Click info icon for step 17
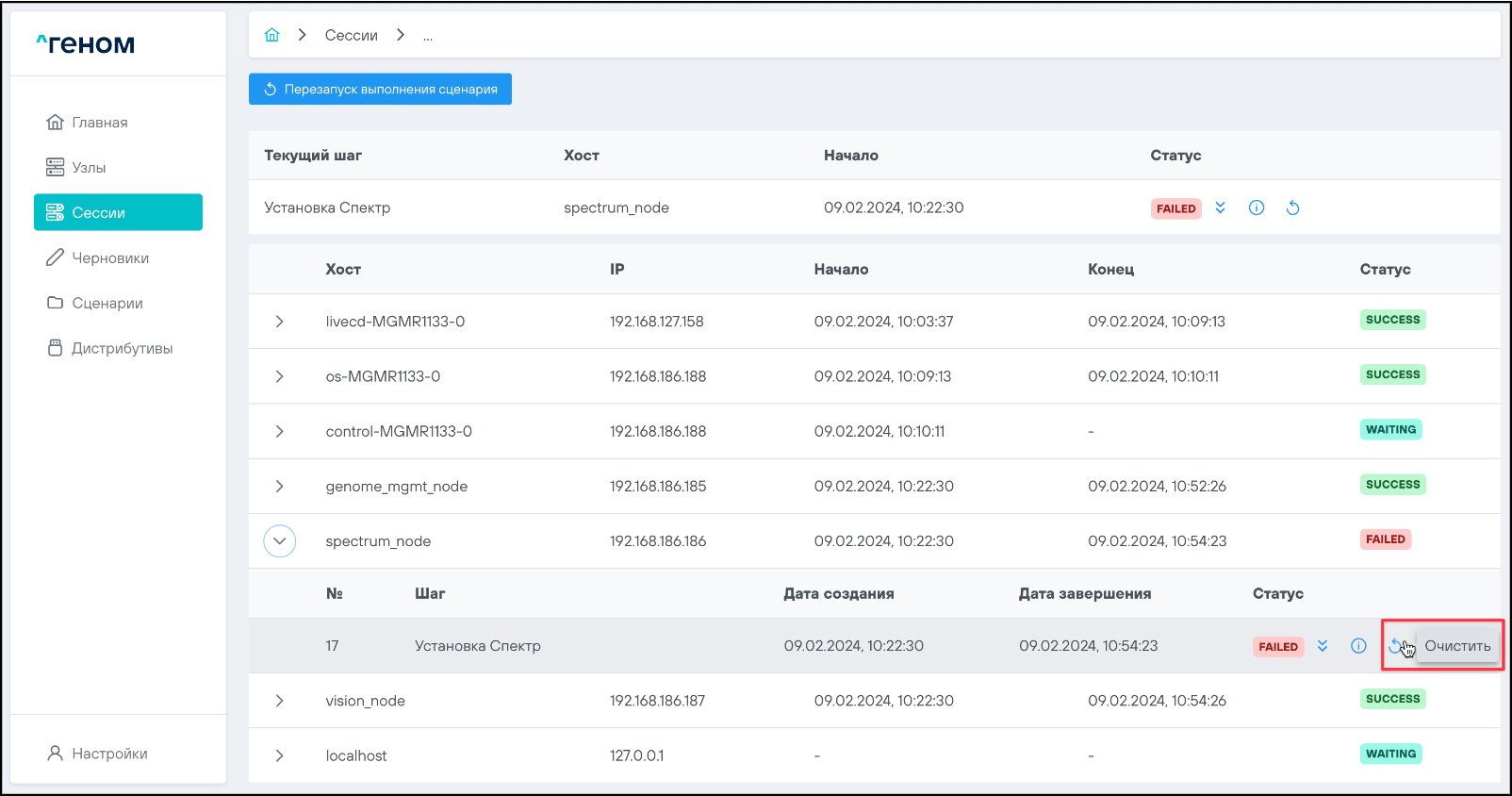 click(1358, 646)
